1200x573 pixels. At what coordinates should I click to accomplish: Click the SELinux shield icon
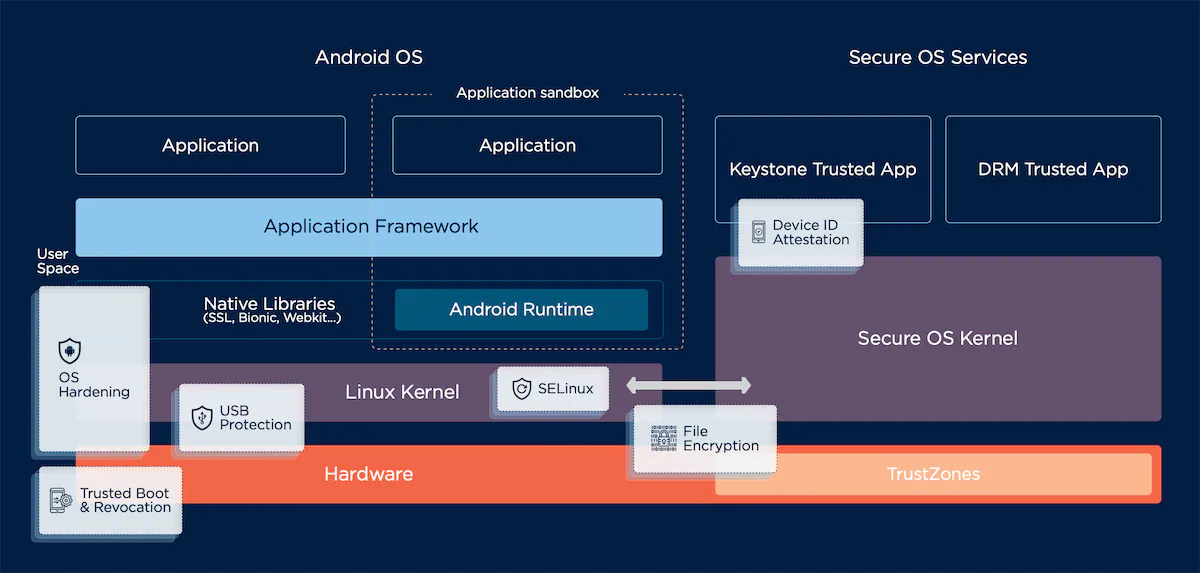(x=521, y=389)
